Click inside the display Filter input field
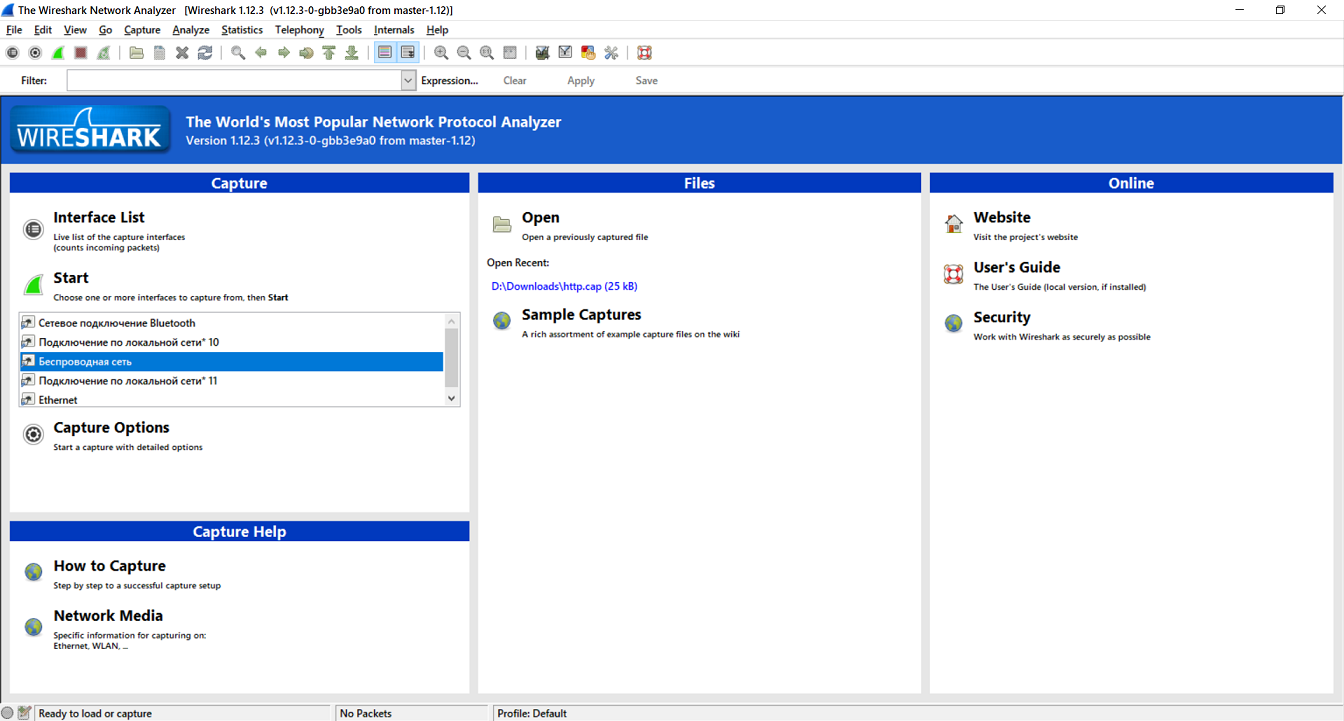The image size is (1344, 721). (x=234, y=80)
